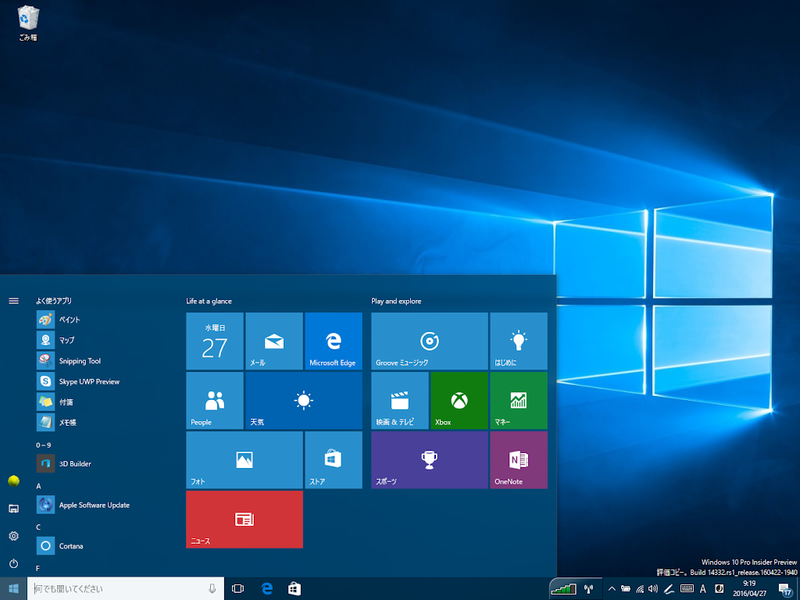Collapse the hamburger menu in Start
This screenshot has height=600, width=800.
14,300
